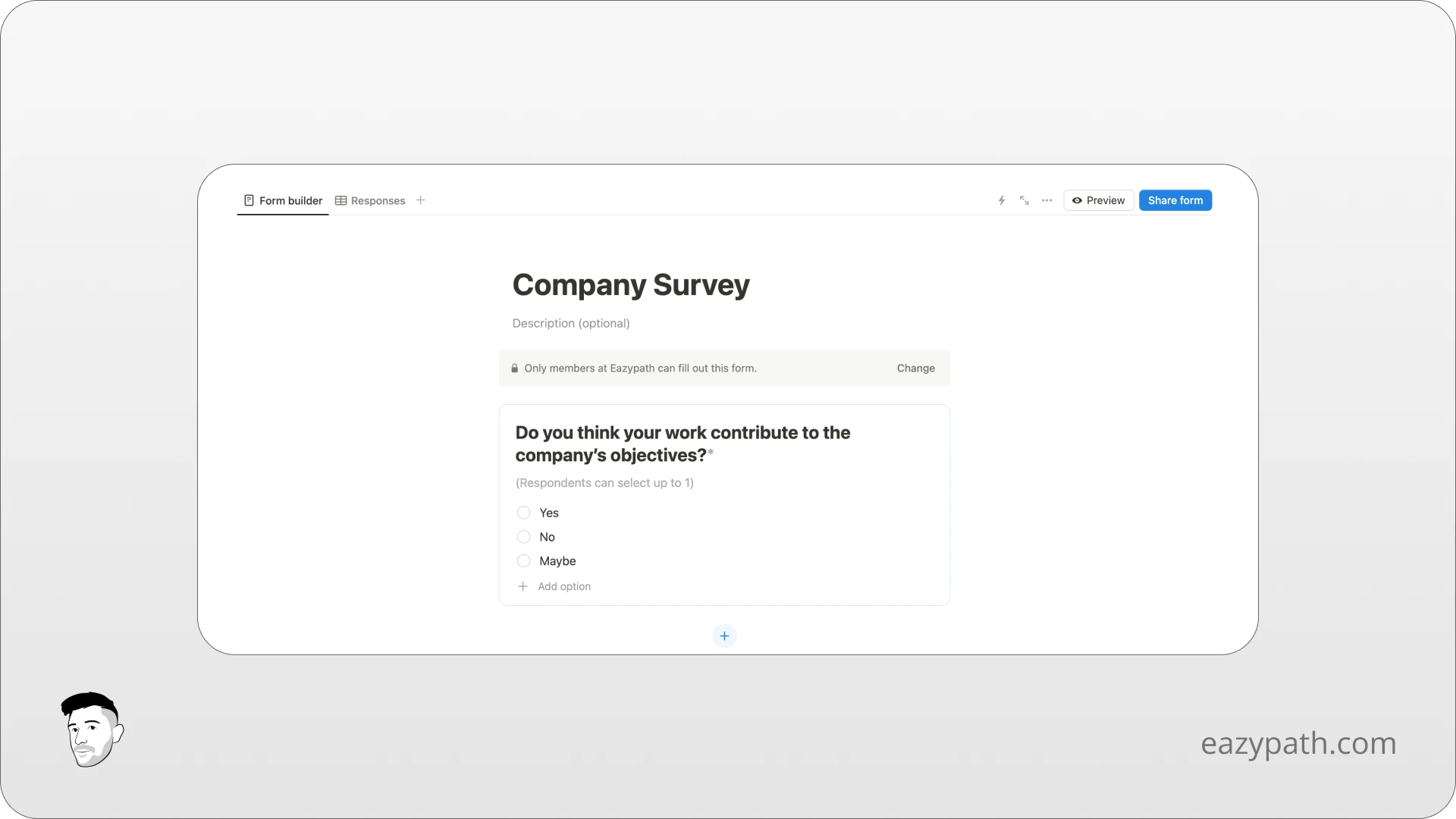This screenshot has height=819, width=1456.
Task: Add a new question with the blue plus
Action: tap(724, 635)
